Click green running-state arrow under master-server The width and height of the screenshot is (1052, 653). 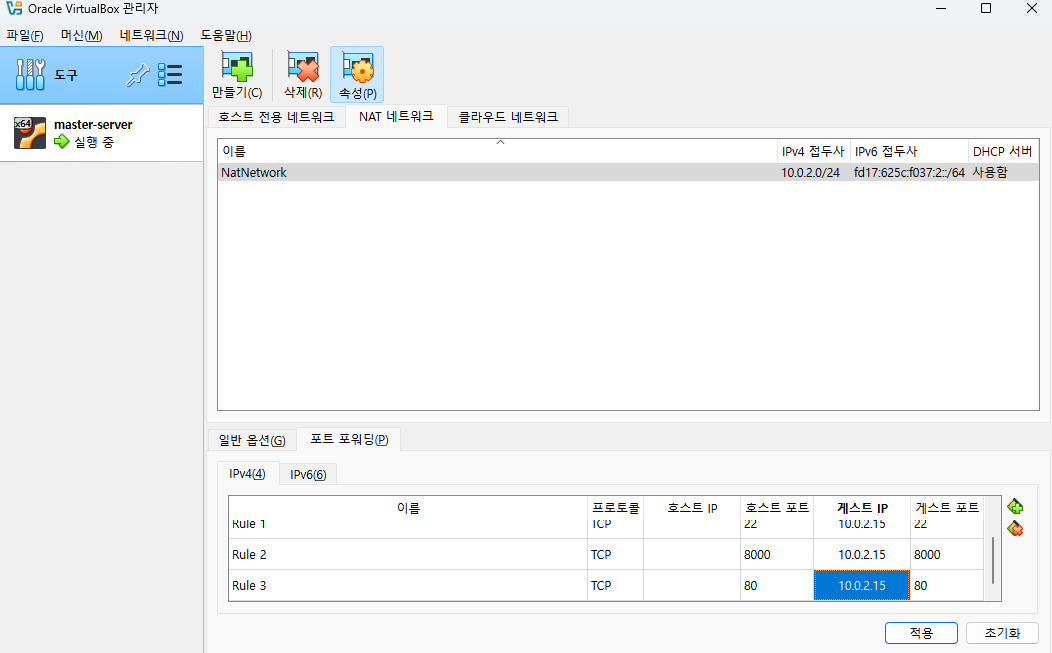pyautogui.click(x=62, y=142)
